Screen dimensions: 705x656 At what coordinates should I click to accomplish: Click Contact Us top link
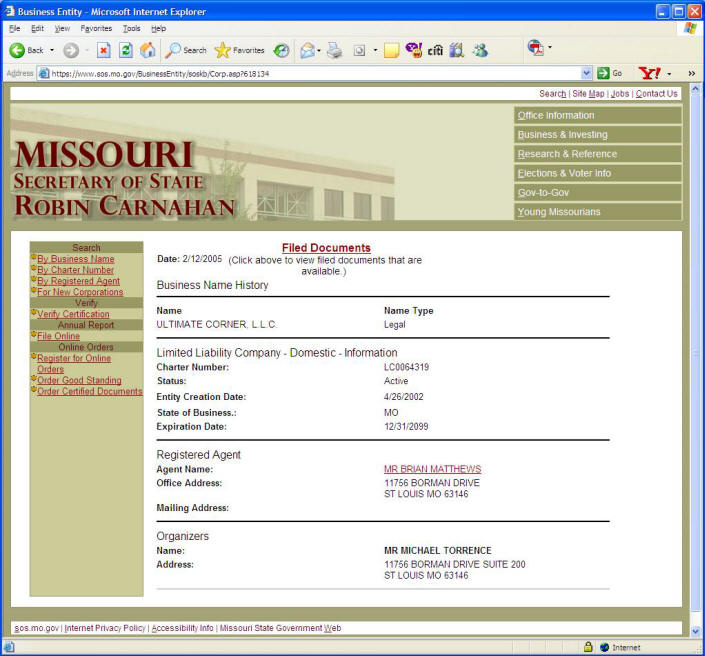[x=656, y=94]
